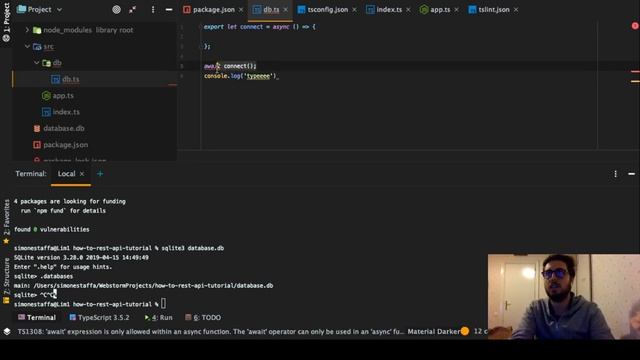
Task: Select the Local terminal tab
Action: 67,174
